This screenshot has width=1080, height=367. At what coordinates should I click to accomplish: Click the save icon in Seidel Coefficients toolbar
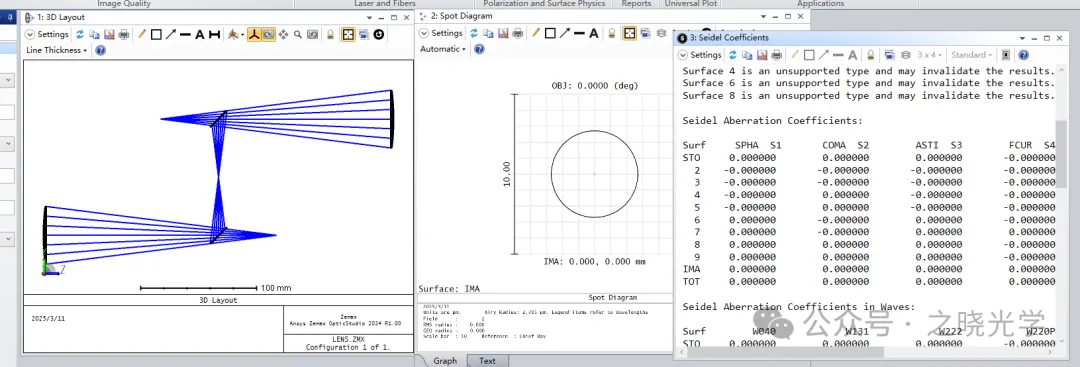tap(762, 55)
